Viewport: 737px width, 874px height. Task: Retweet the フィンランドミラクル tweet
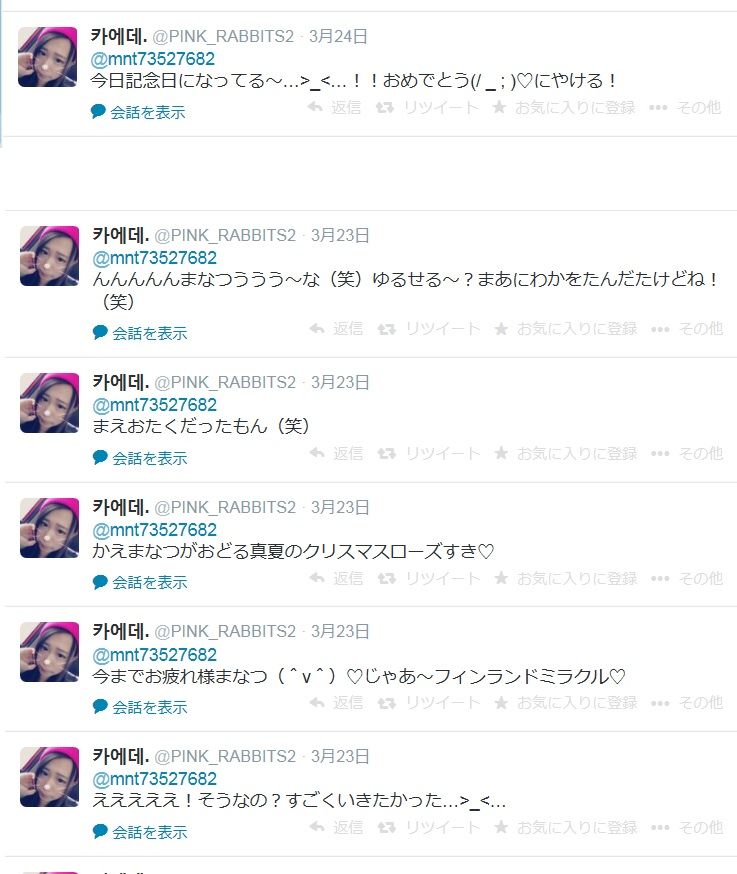point(429,702)
